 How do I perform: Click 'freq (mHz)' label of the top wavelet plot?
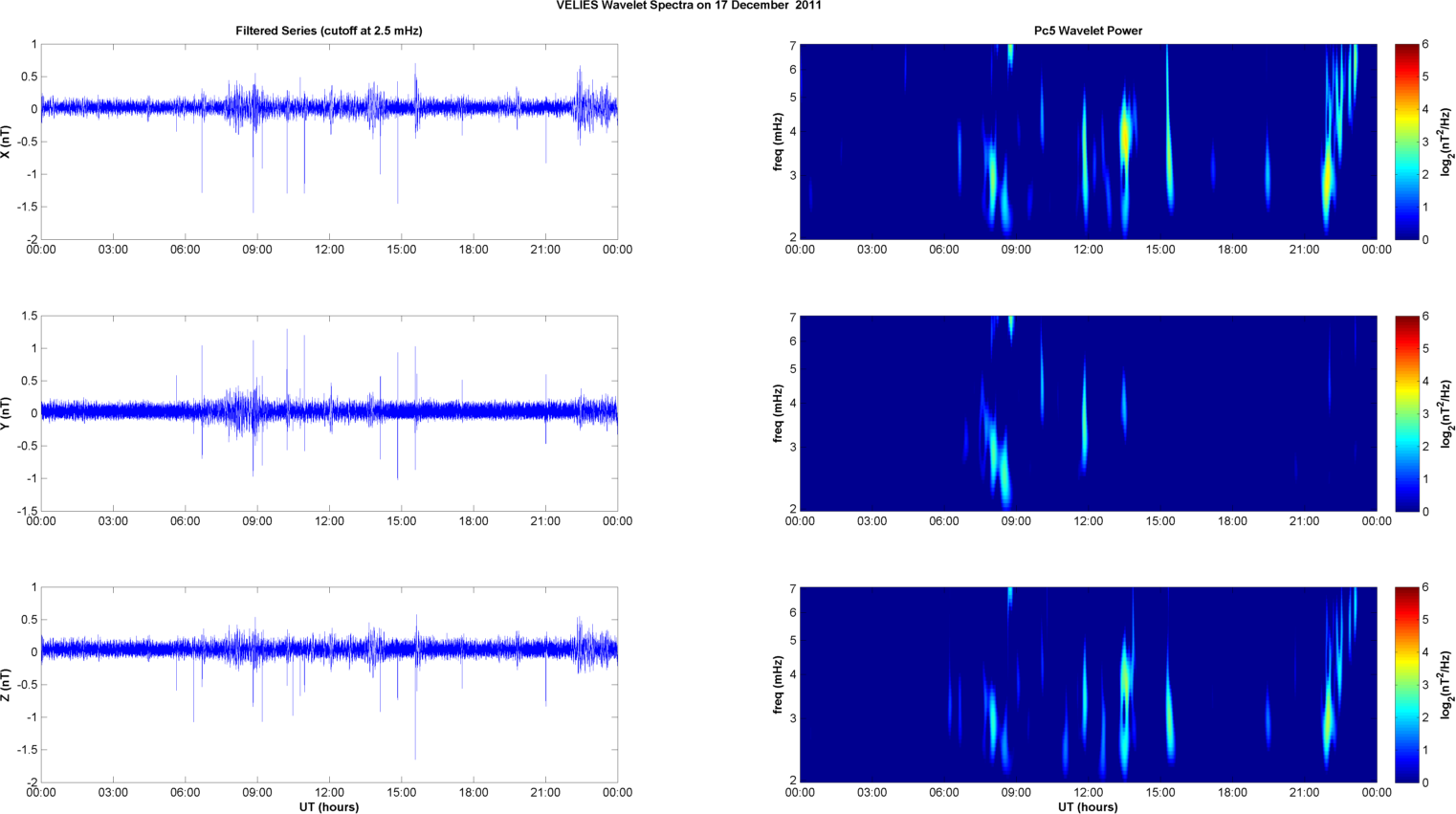click(779, 142)
